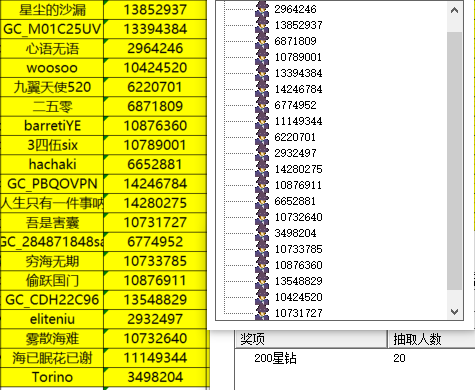Screen dimensions: 475x390
Task: Pick the user icon beside 10733785 in list
Action: [x=262, y=249]
